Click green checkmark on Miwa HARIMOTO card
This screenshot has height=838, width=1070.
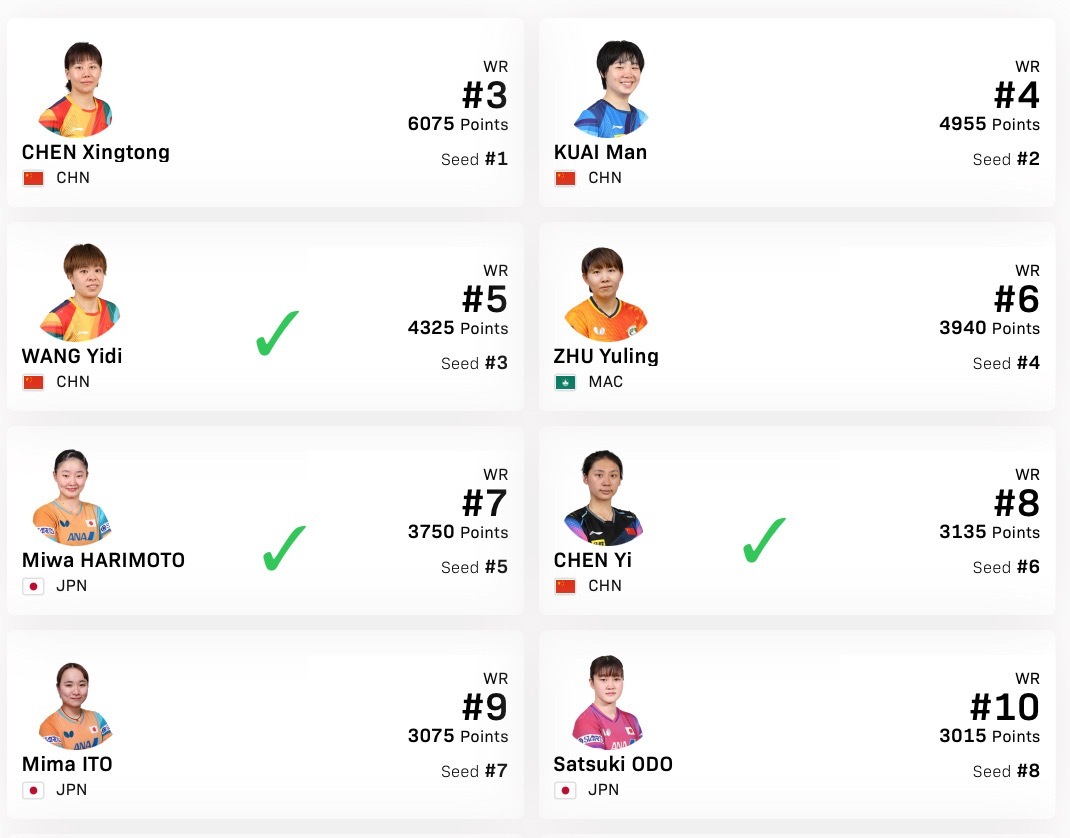click(285, 548)
